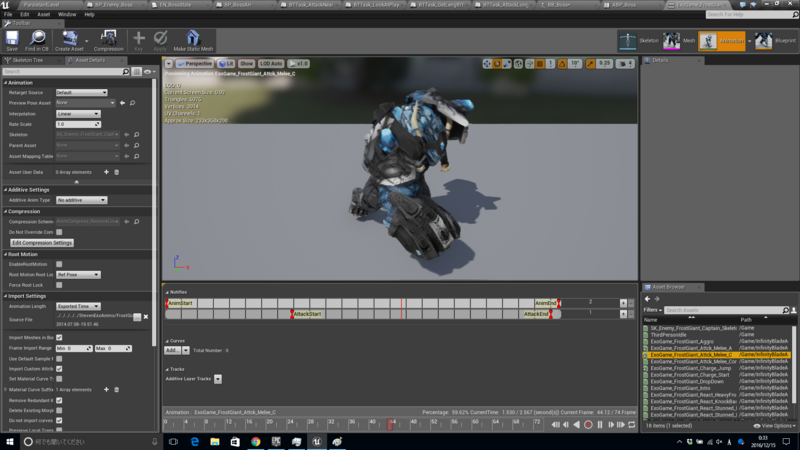Toggle rotation snap angle icon

[562, 64]
